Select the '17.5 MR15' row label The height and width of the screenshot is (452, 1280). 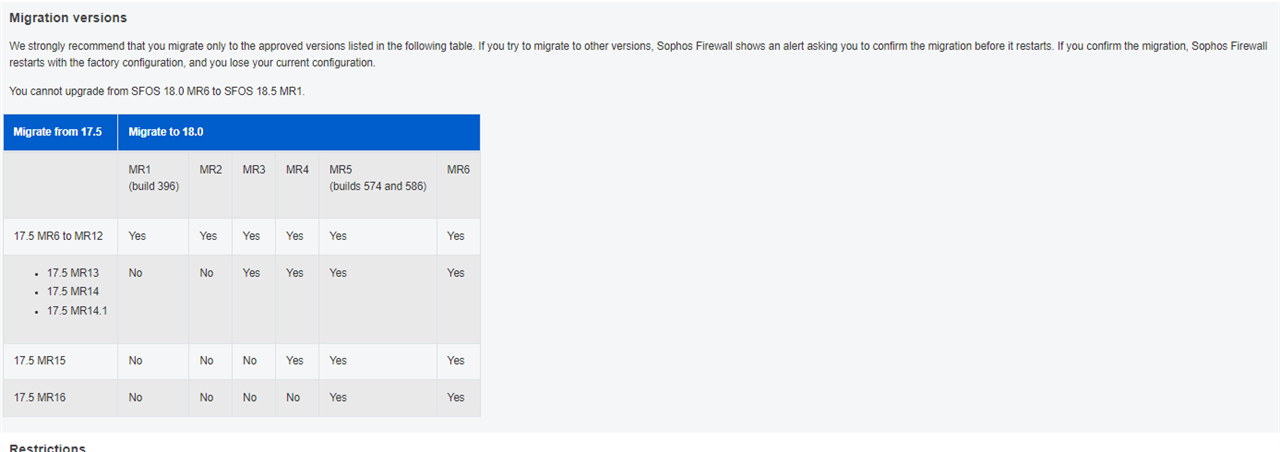tap(40, 360)
